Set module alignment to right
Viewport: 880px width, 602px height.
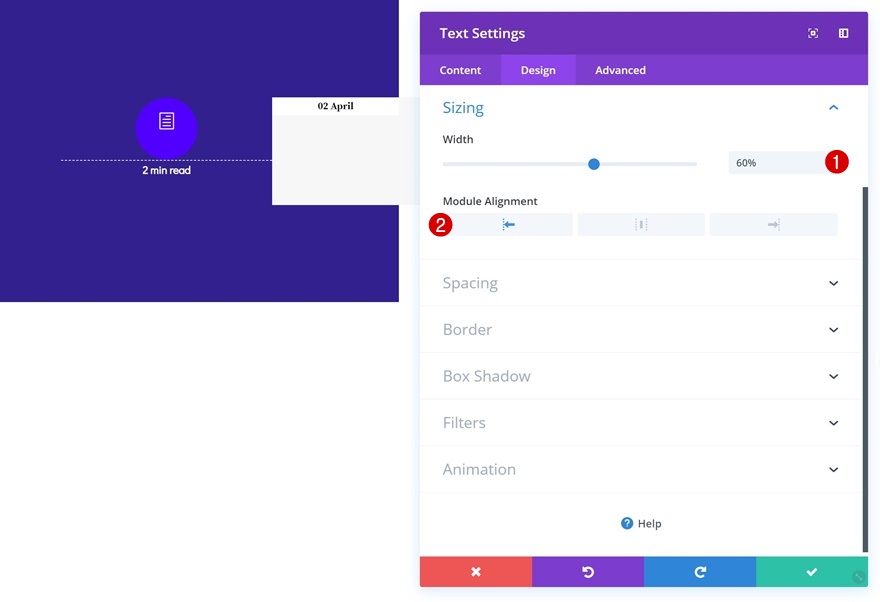point(773,224)
